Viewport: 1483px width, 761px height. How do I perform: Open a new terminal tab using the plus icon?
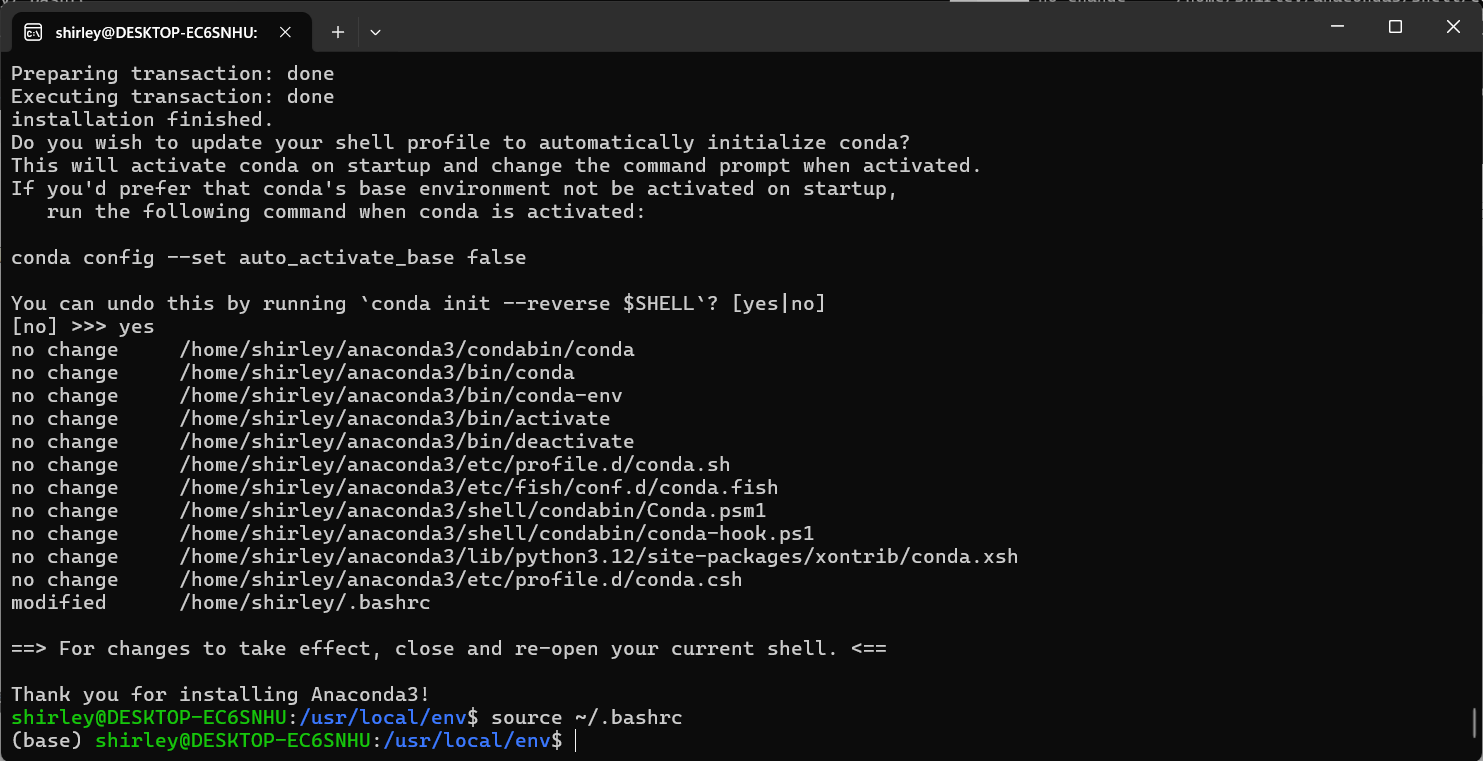[x=337, y=31]
